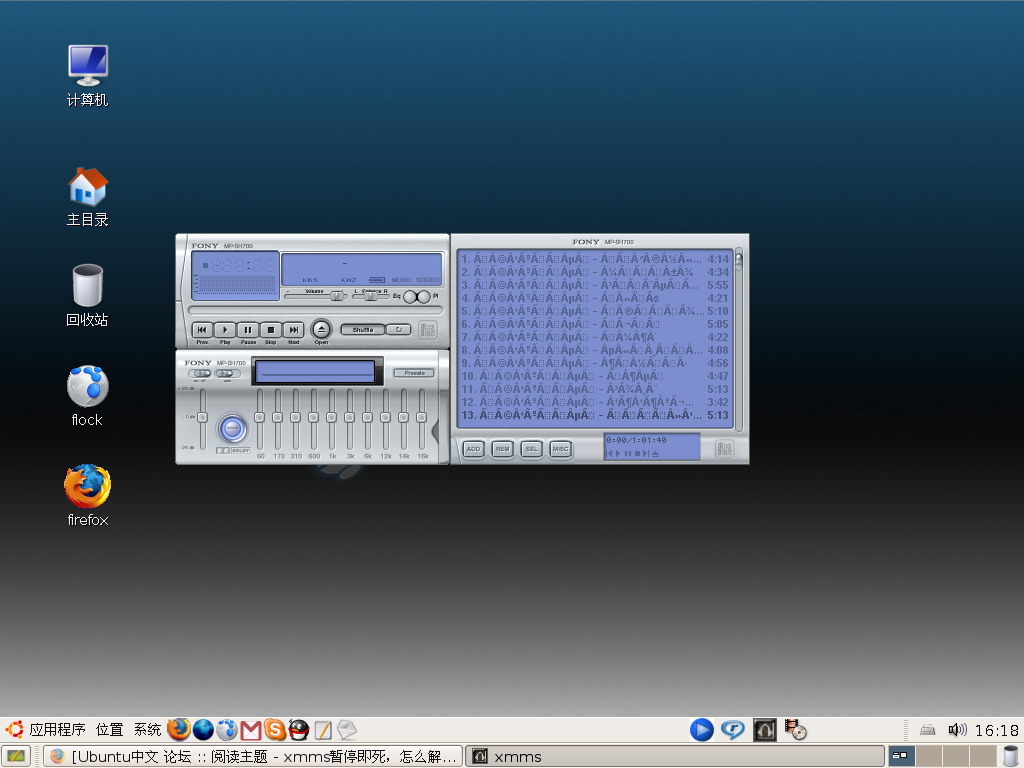Viewport: 1024px width, 768px height.
Task: Open the 计算机 desktop icon
Action: click(x=88, y=76)
